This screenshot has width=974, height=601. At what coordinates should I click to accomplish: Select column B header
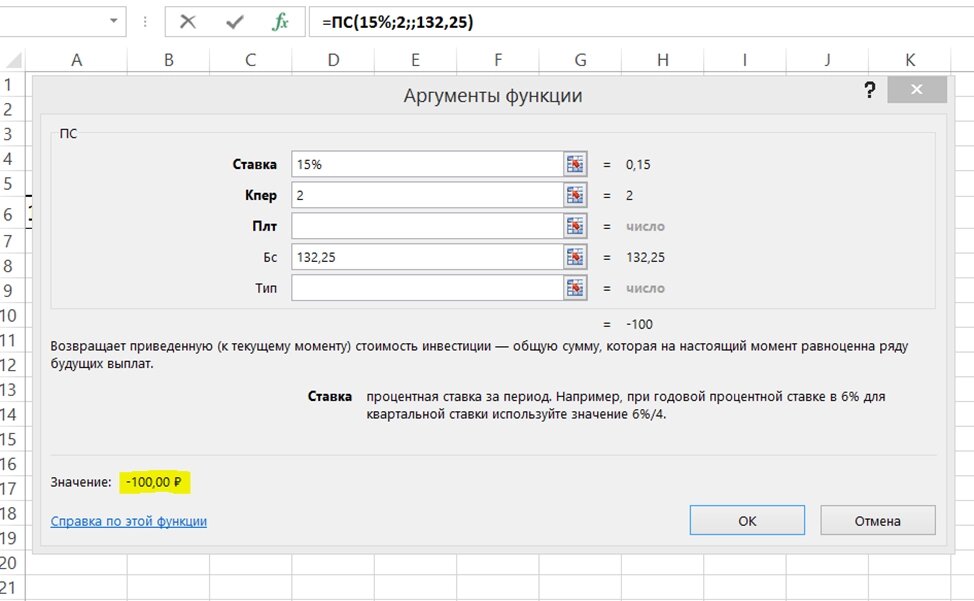[x=168, y=60]
